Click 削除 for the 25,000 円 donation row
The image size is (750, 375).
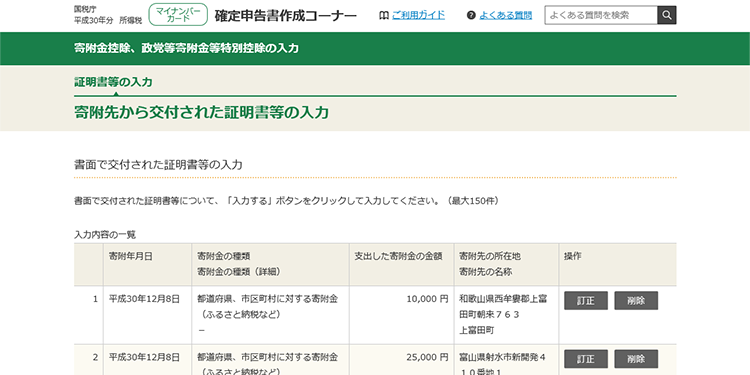636,359
